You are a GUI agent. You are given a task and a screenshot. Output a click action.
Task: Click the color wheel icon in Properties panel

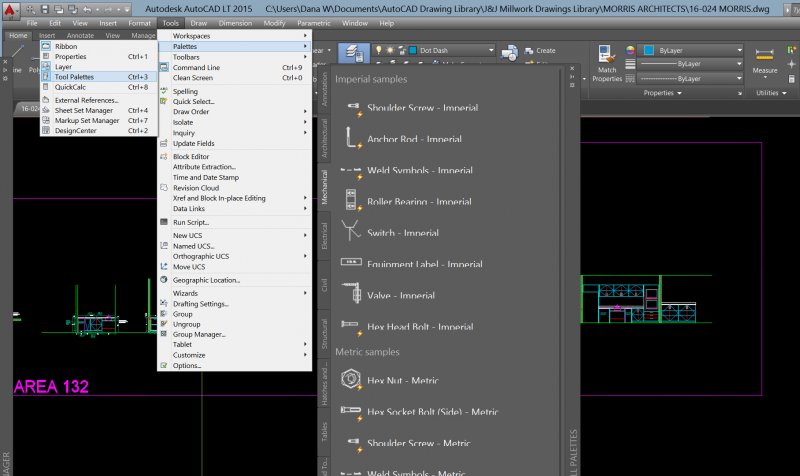(x=631, y=50)
